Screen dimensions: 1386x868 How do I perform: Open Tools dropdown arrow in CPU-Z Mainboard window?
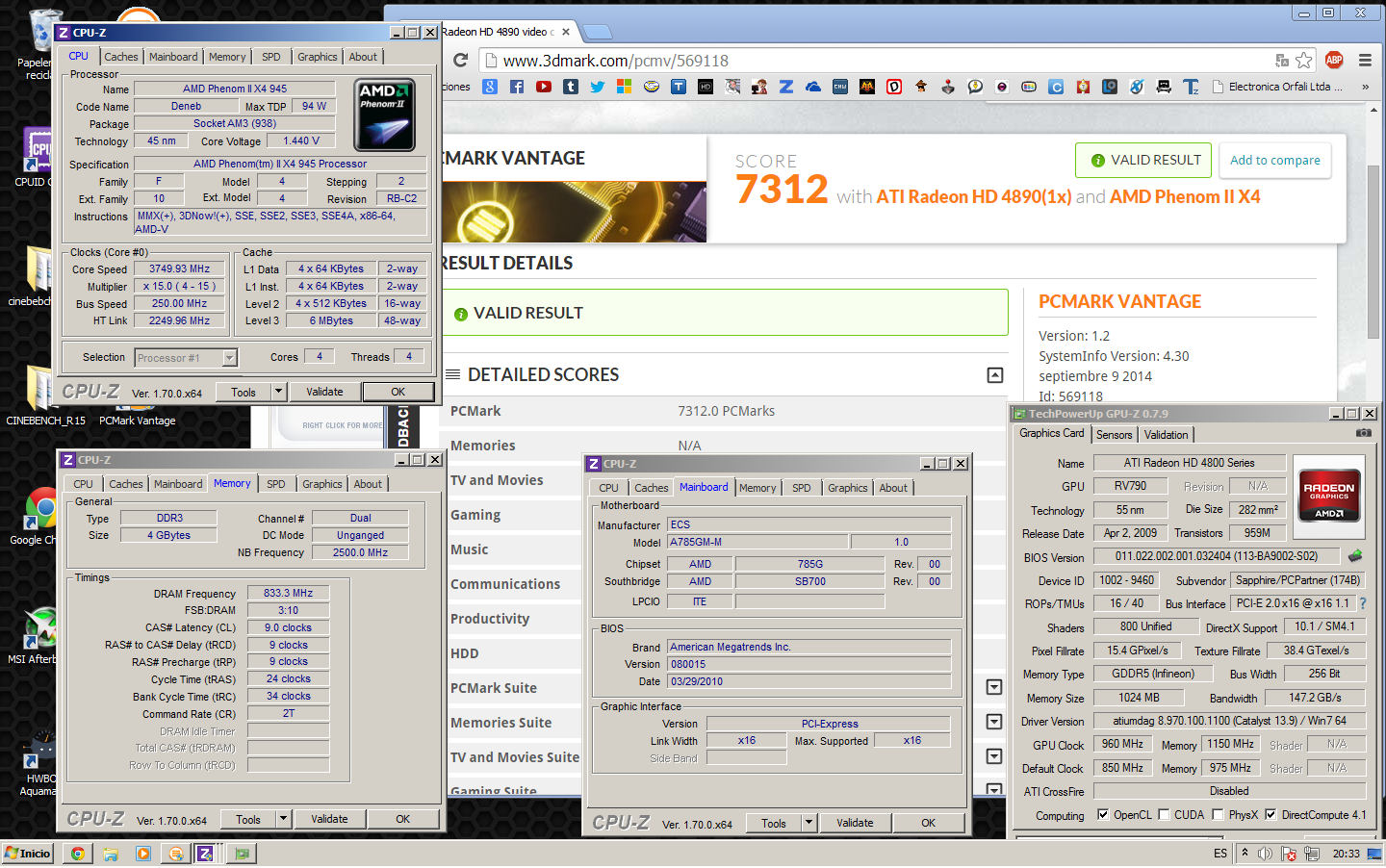point(809,823)
